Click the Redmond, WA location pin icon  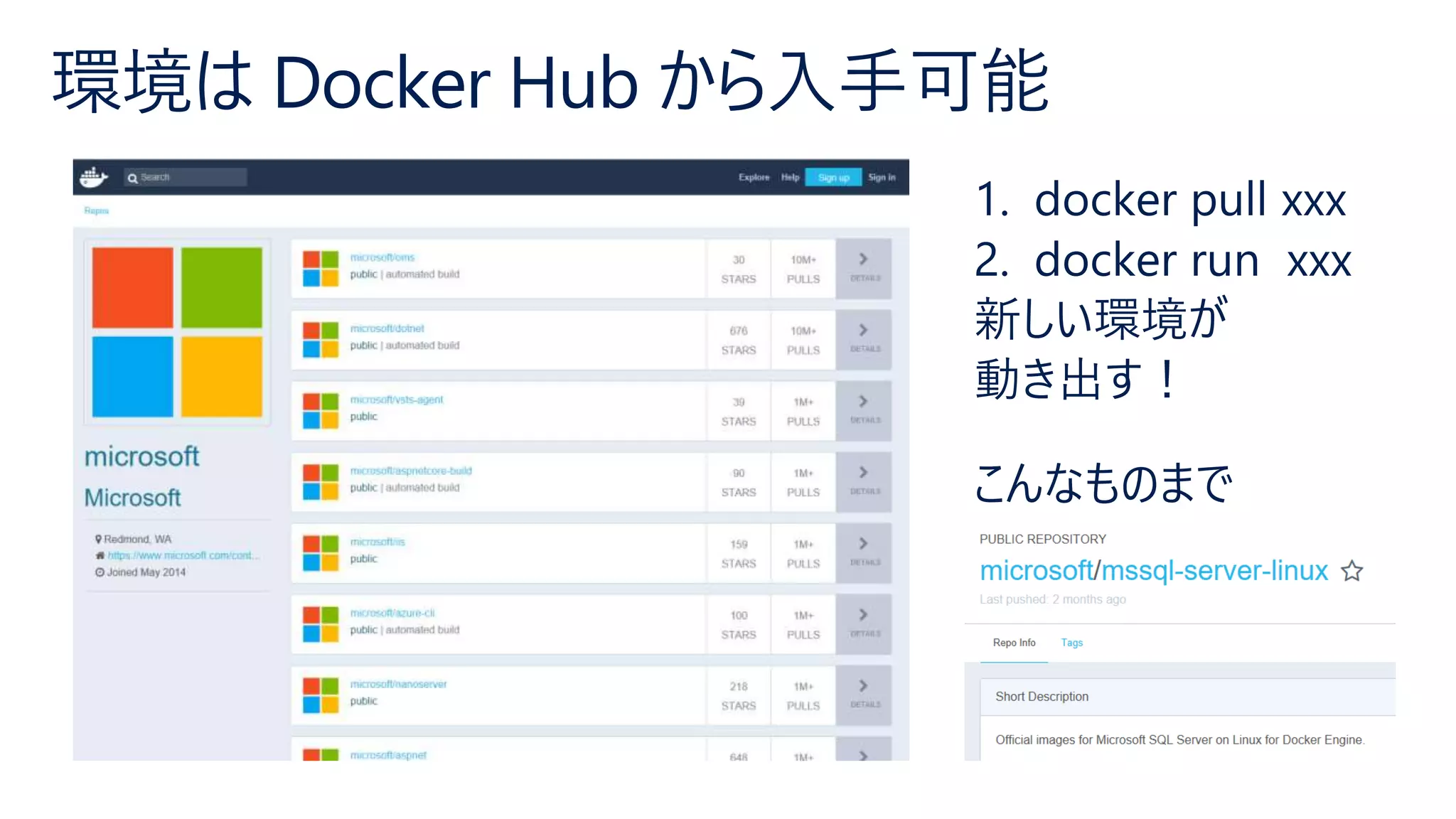point(99,539)
